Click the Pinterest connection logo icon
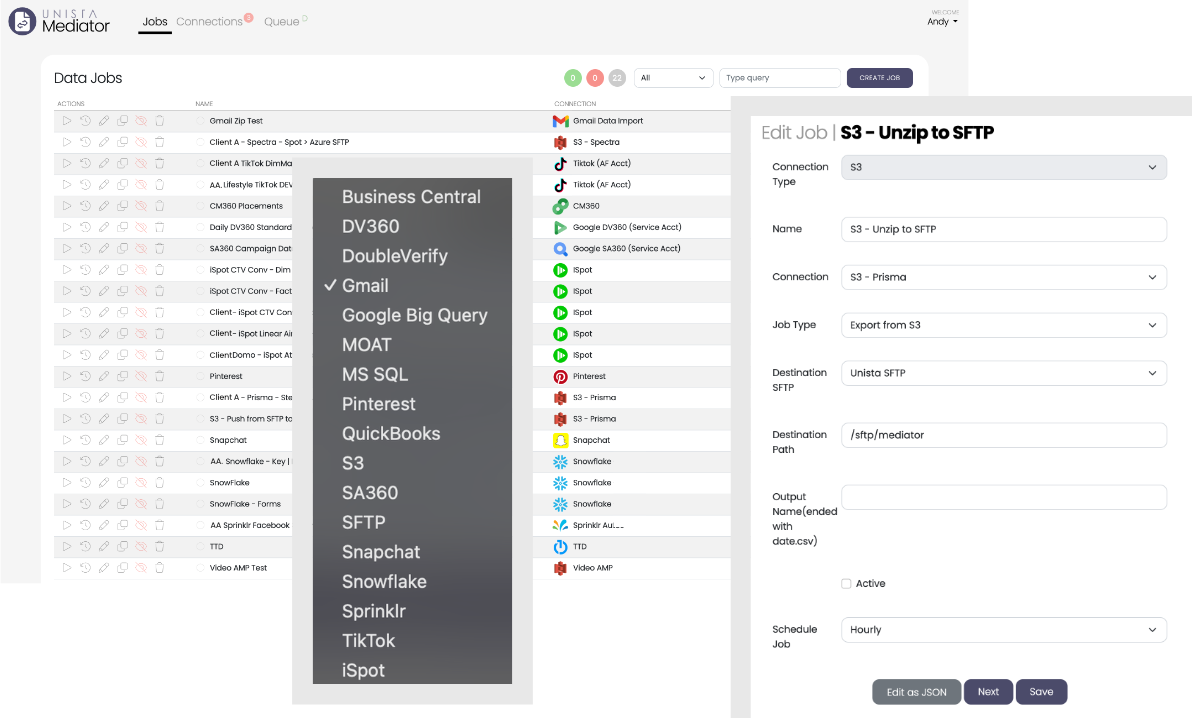The height and width of the screenshot is (718, 1192). 560,376
